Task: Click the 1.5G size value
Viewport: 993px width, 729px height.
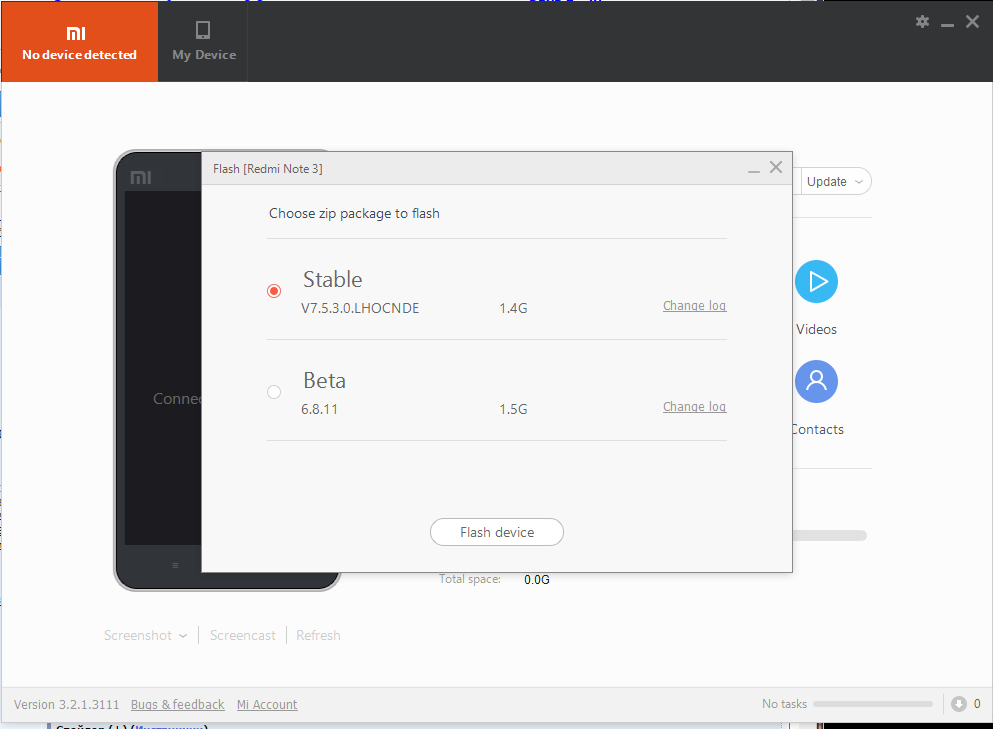Action: tap(513, 409)
